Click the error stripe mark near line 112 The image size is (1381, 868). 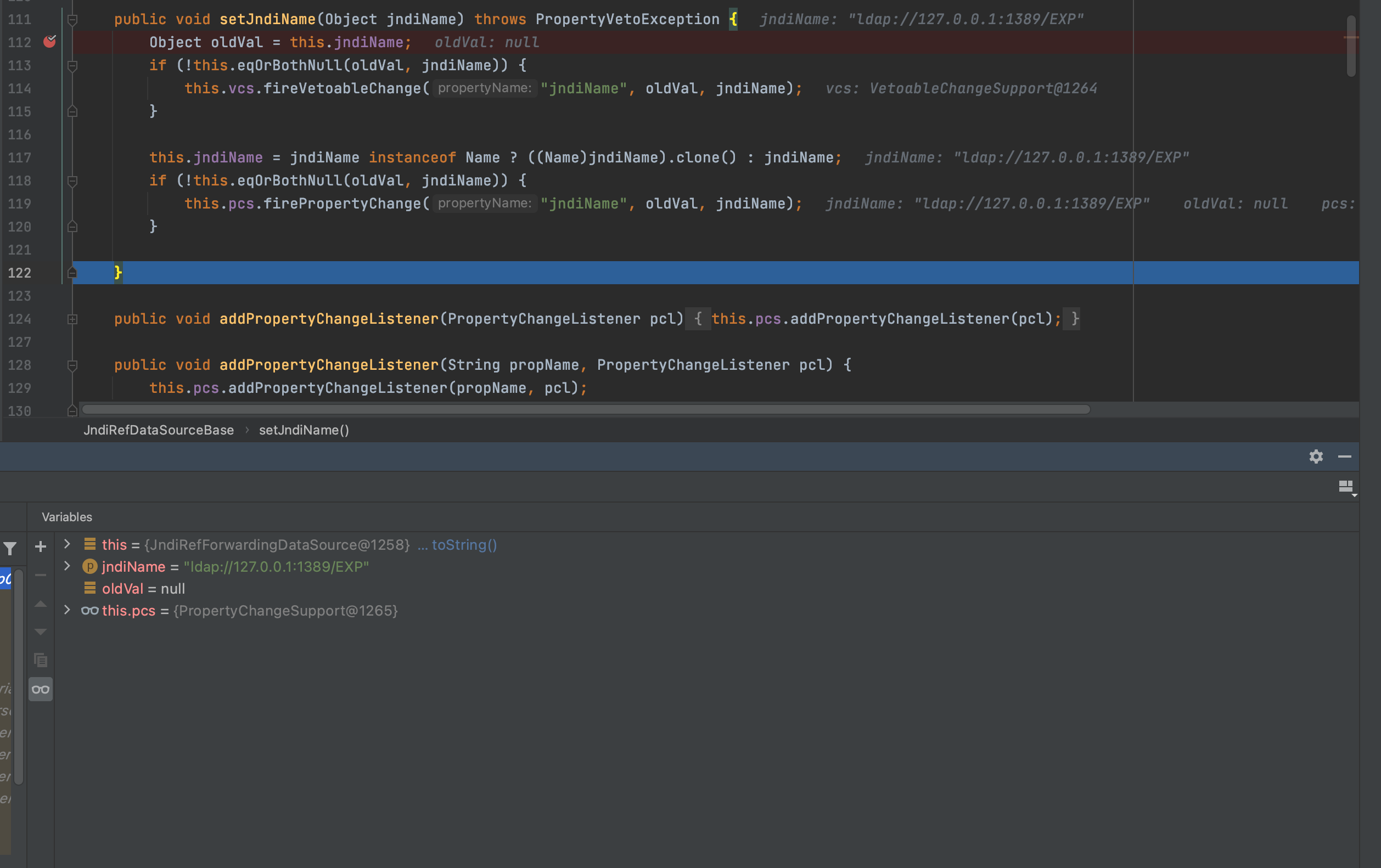(x=1351, y=37)
